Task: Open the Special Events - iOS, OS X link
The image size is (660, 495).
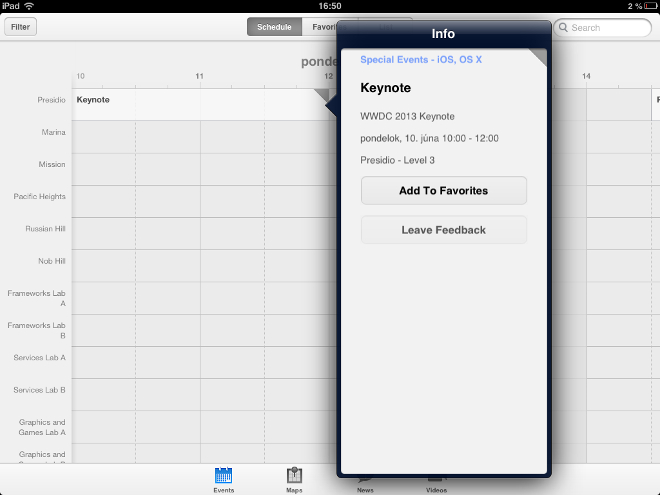Action: 421,60
